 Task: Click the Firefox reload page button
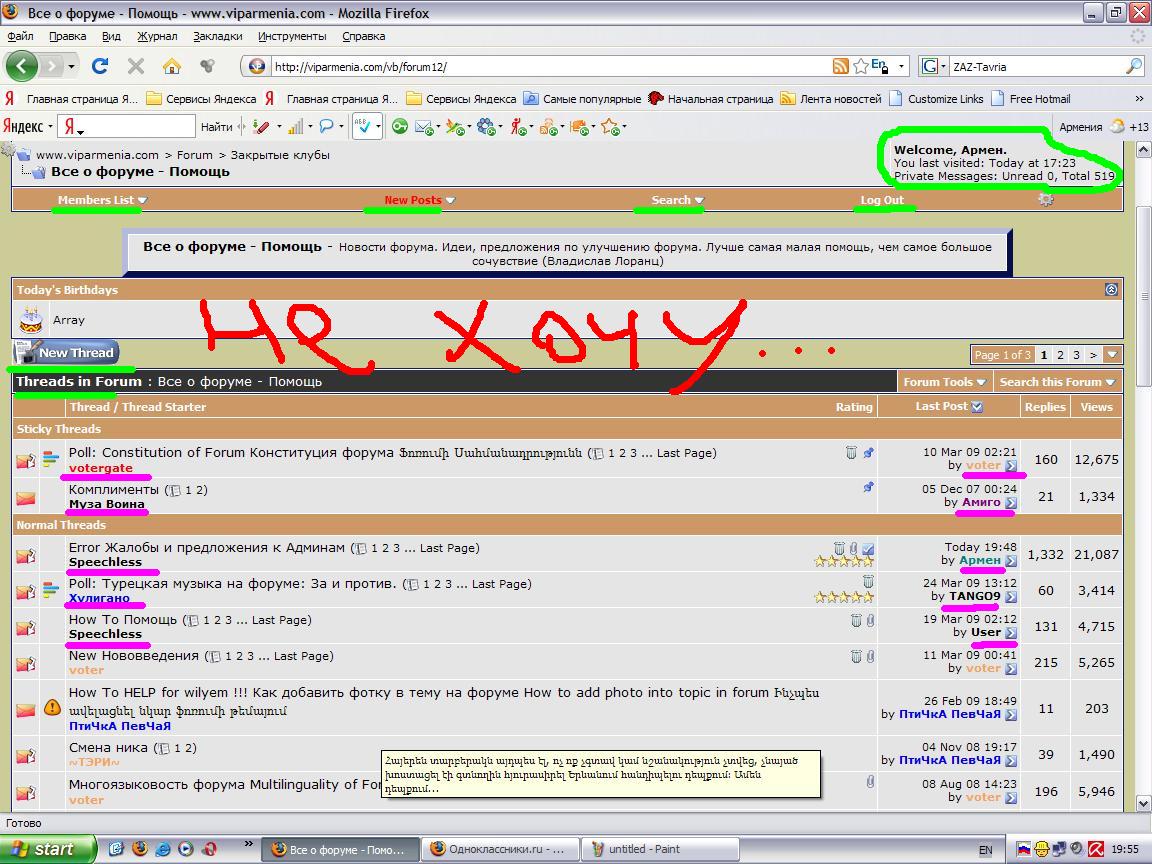click(x=100, y=66)
